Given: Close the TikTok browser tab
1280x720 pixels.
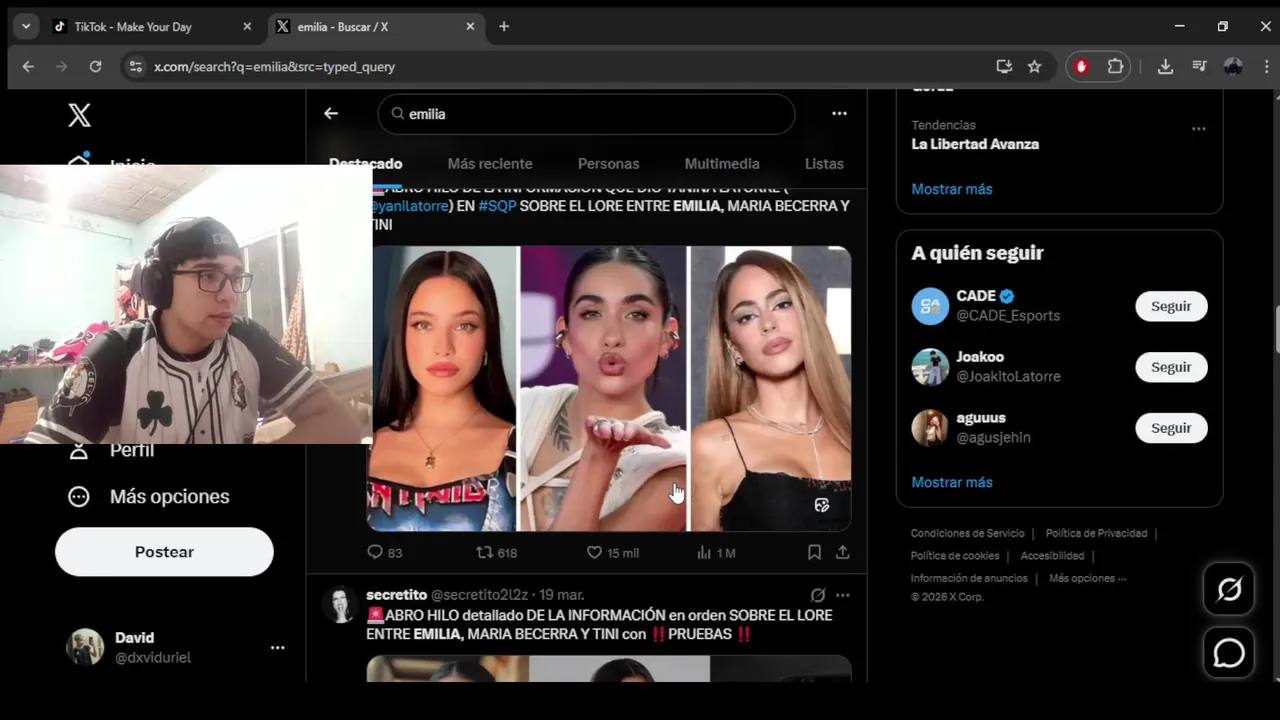Looking at the screenshot, I should pyautogui.click(x=247, y=27).
